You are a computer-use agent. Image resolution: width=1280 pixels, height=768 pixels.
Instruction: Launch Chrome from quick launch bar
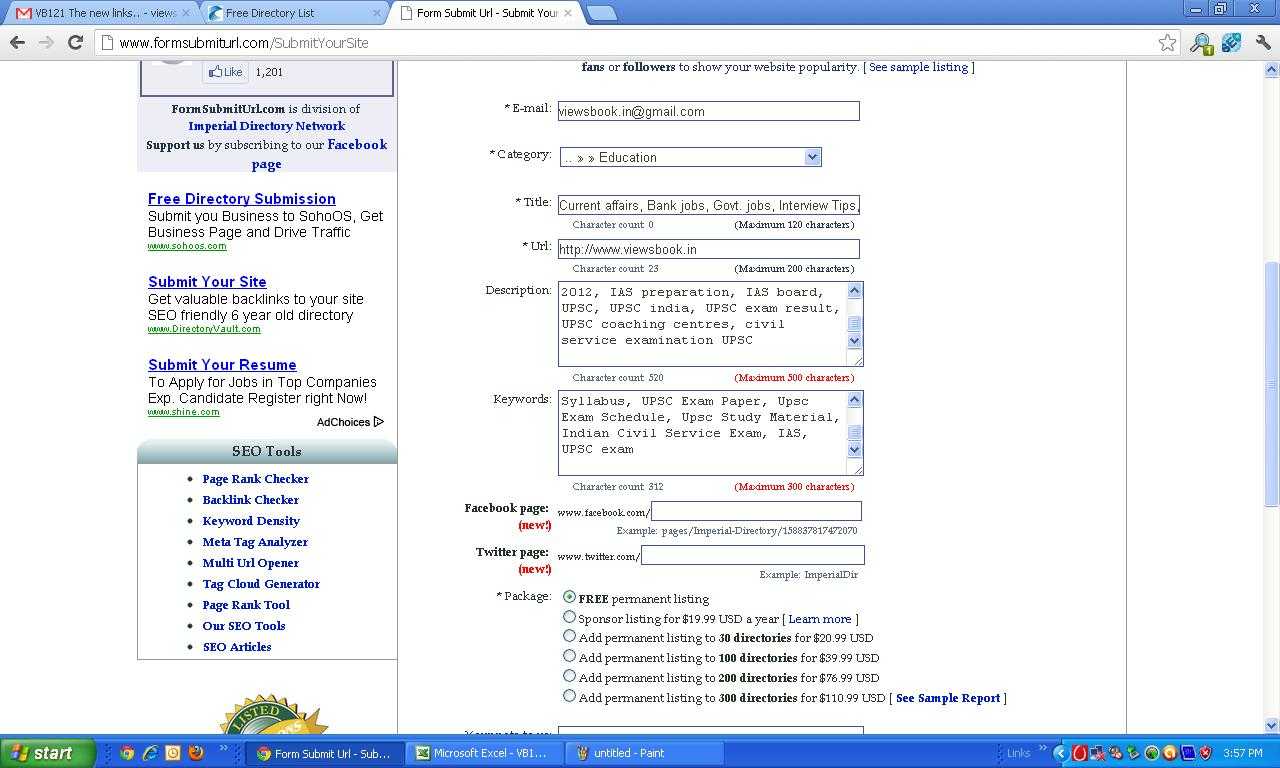point(127,753)
